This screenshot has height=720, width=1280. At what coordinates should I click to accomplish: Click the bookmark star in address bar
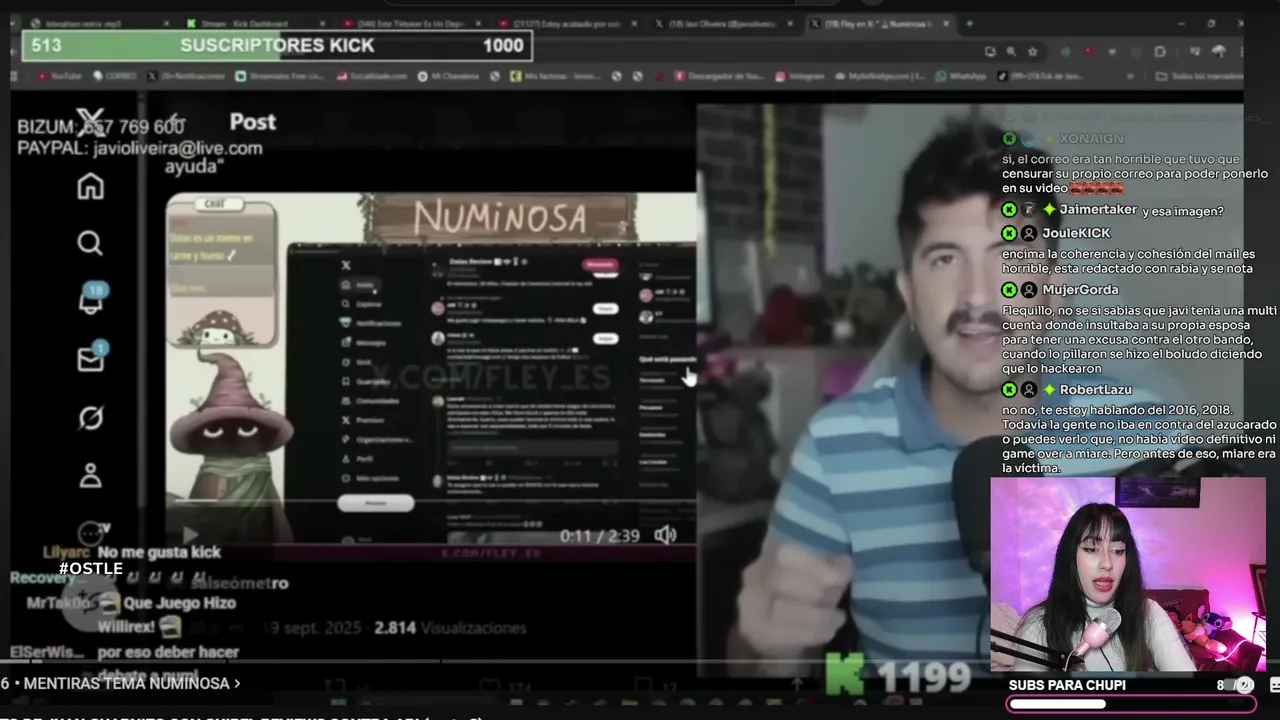[1033, 52]
